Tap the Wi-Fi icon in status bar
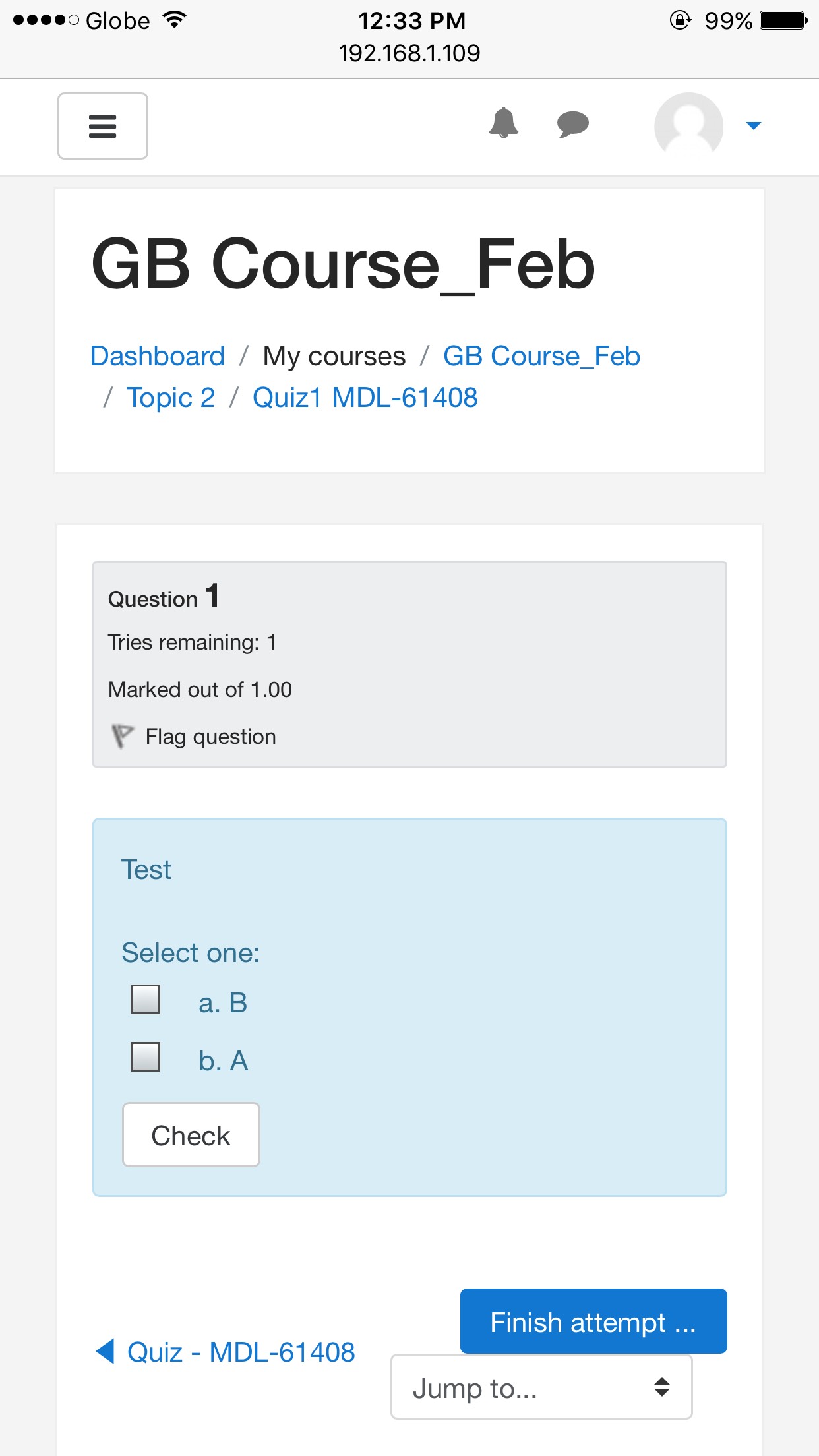Viewport: 819px width, 1456px height. pyautogui.click(x=175, y=20)
